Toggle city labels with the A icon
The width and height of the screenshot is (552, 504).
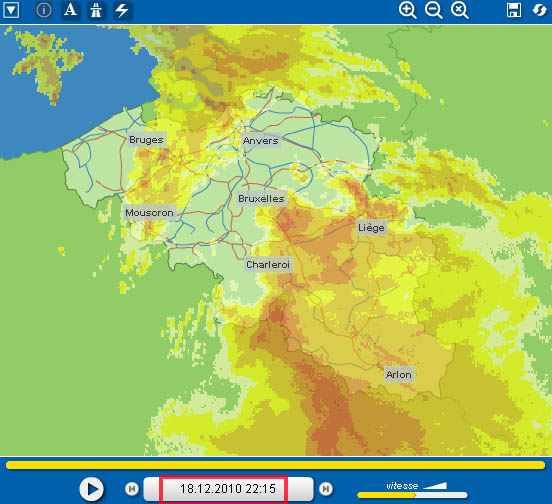pyautogui.click(x=70, y=10)
